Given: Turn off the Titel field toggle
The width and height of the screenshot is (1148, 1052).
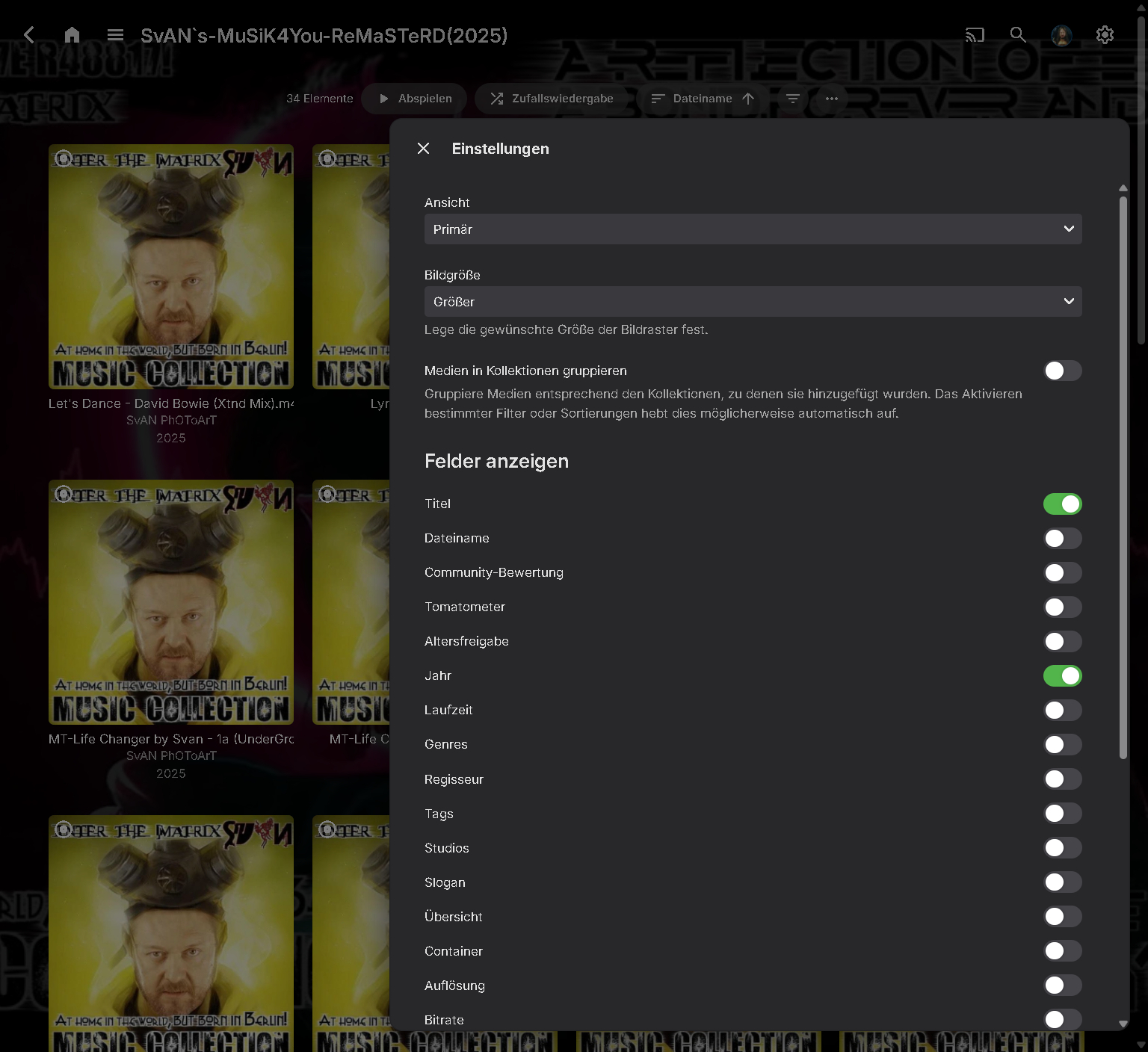Looking at the screenshot, I should coord(1062,504).
